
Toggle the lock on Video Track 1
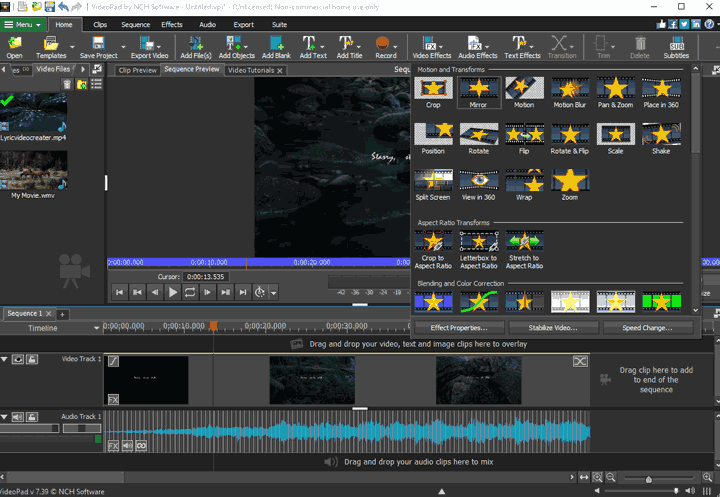pyautogui.click(x=33, y=359)
